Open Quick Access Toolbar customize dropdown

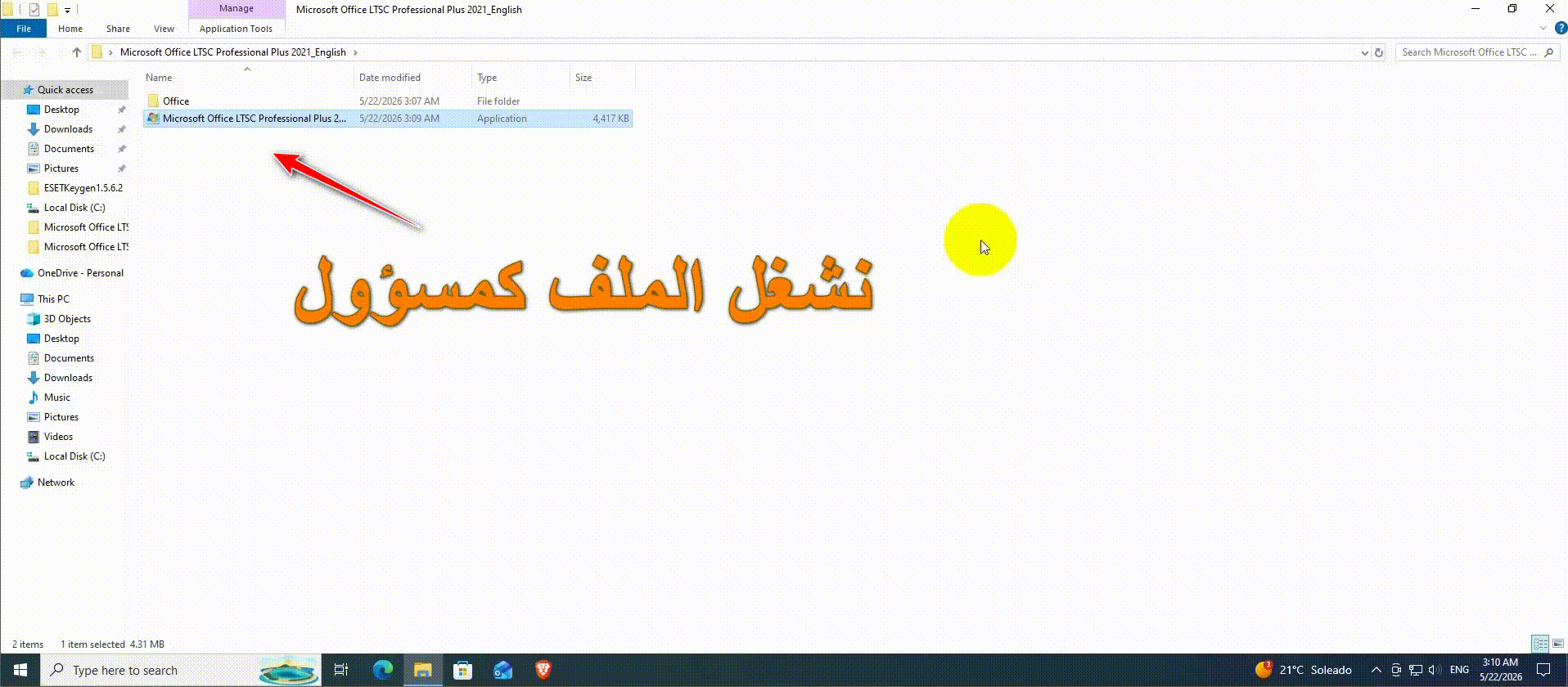point(67,10)
